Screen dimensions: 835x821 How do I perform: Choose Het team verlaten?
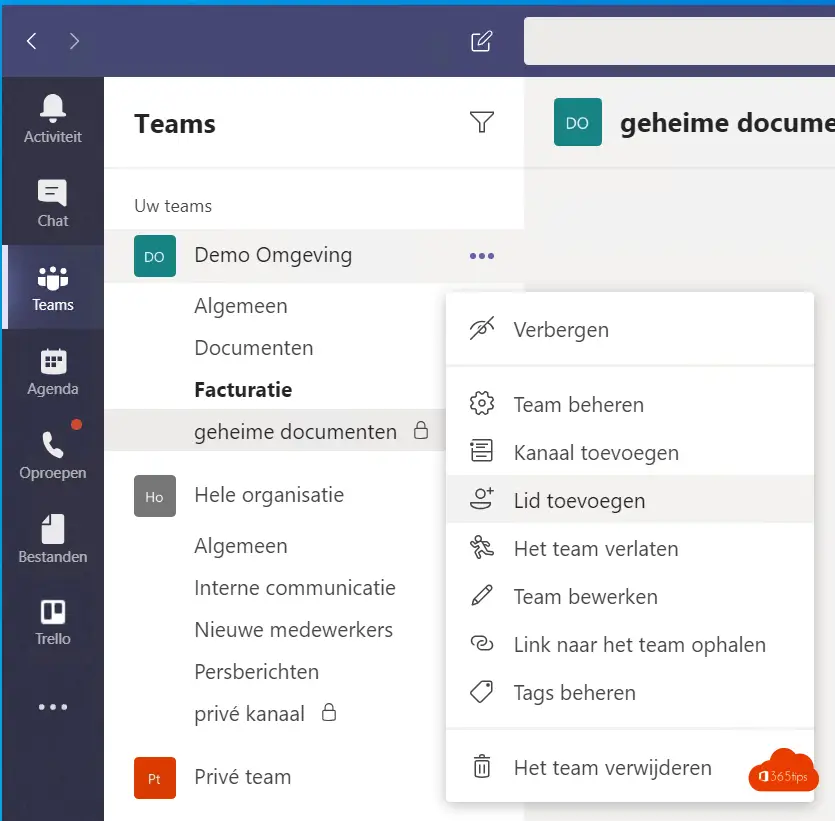click(630, 548)
